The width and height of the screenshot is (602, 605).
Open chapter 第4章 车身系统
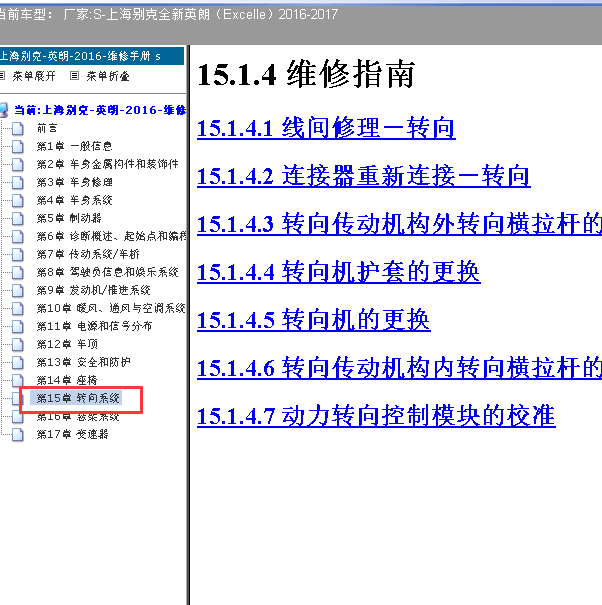tap(74, 200)
